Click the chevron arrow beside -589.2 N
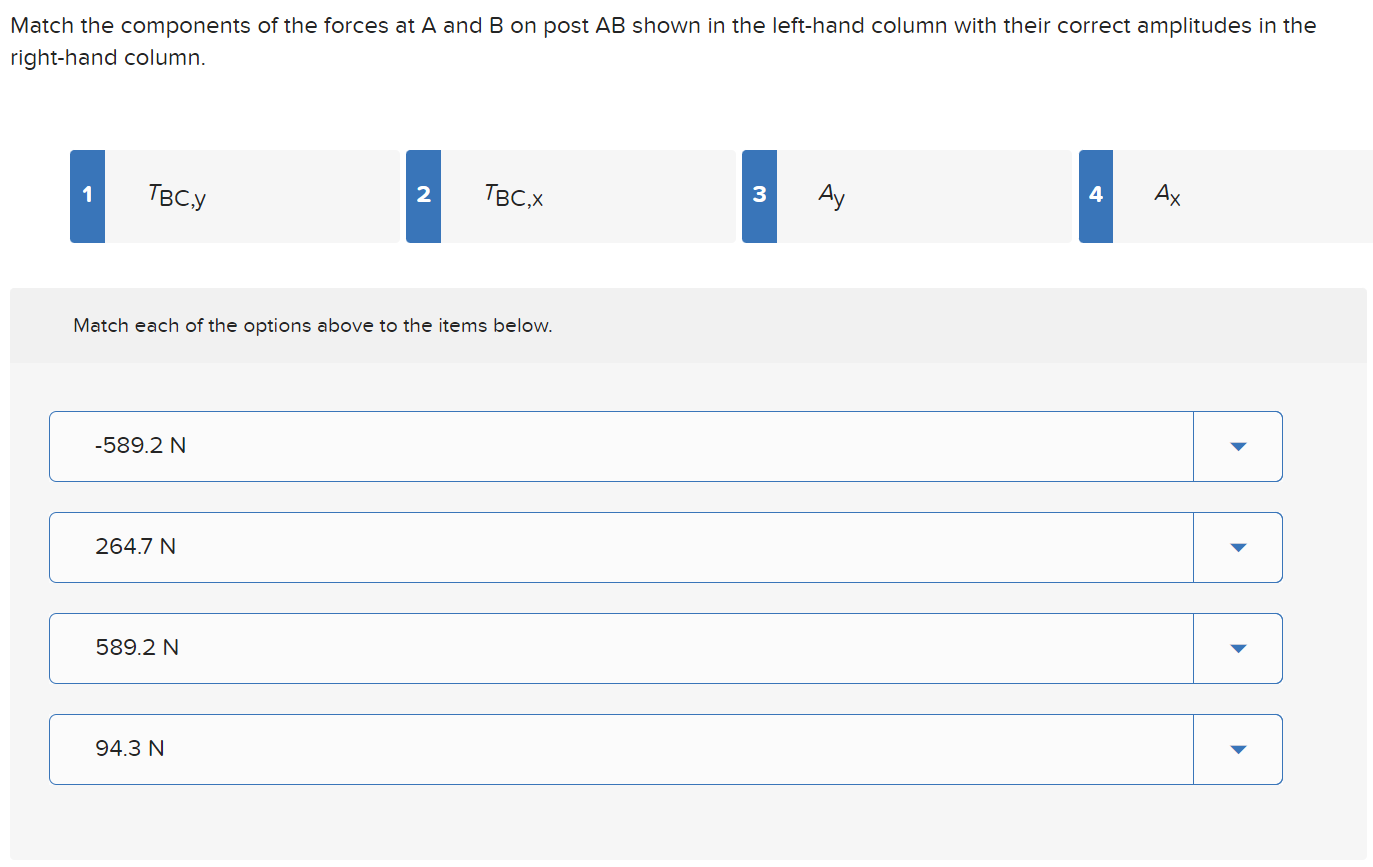The image size is (1373, 867). click(x=1238, y=446)
